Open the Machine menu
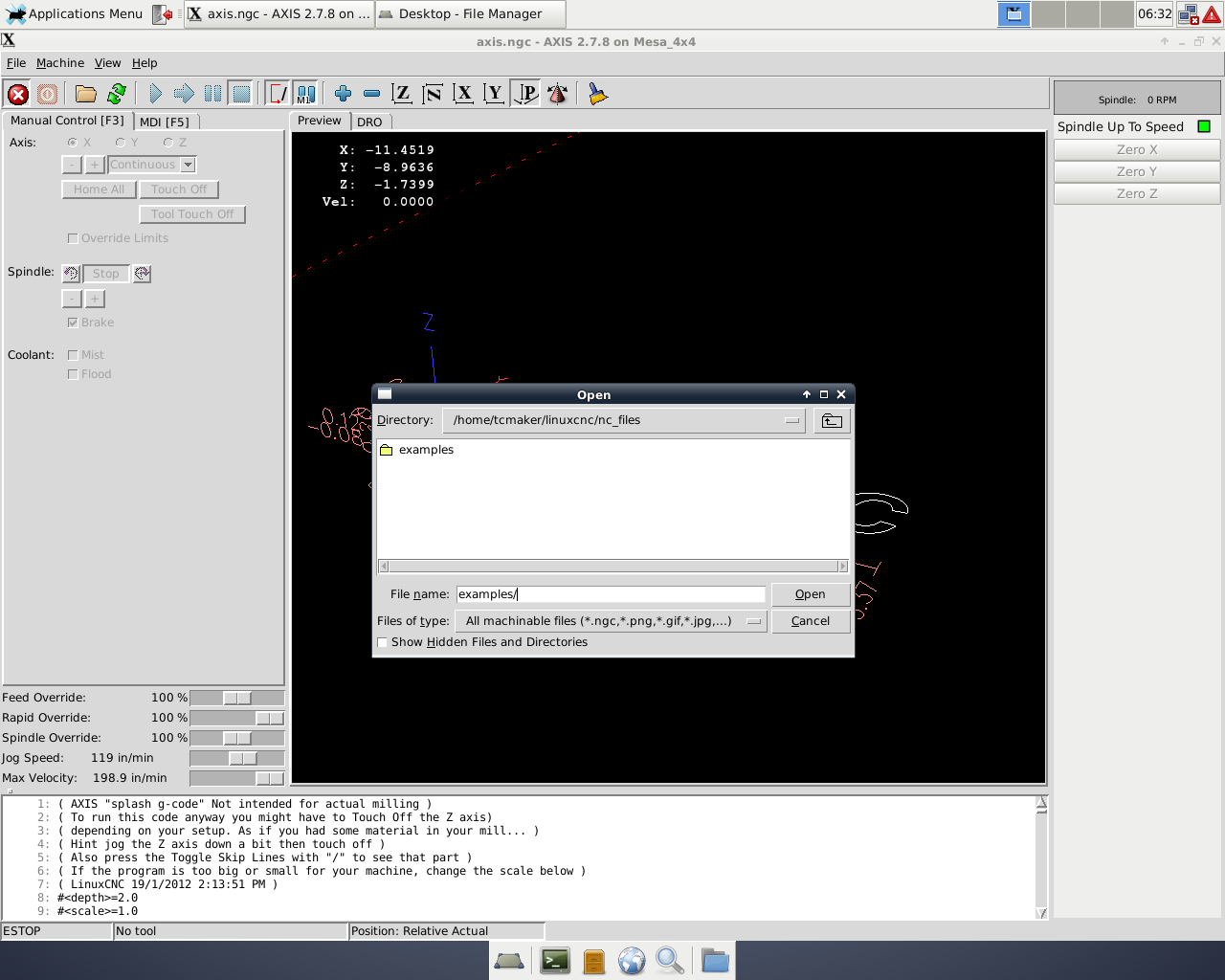Viewport: 1225px width, 980px height. tap(60, 63)
